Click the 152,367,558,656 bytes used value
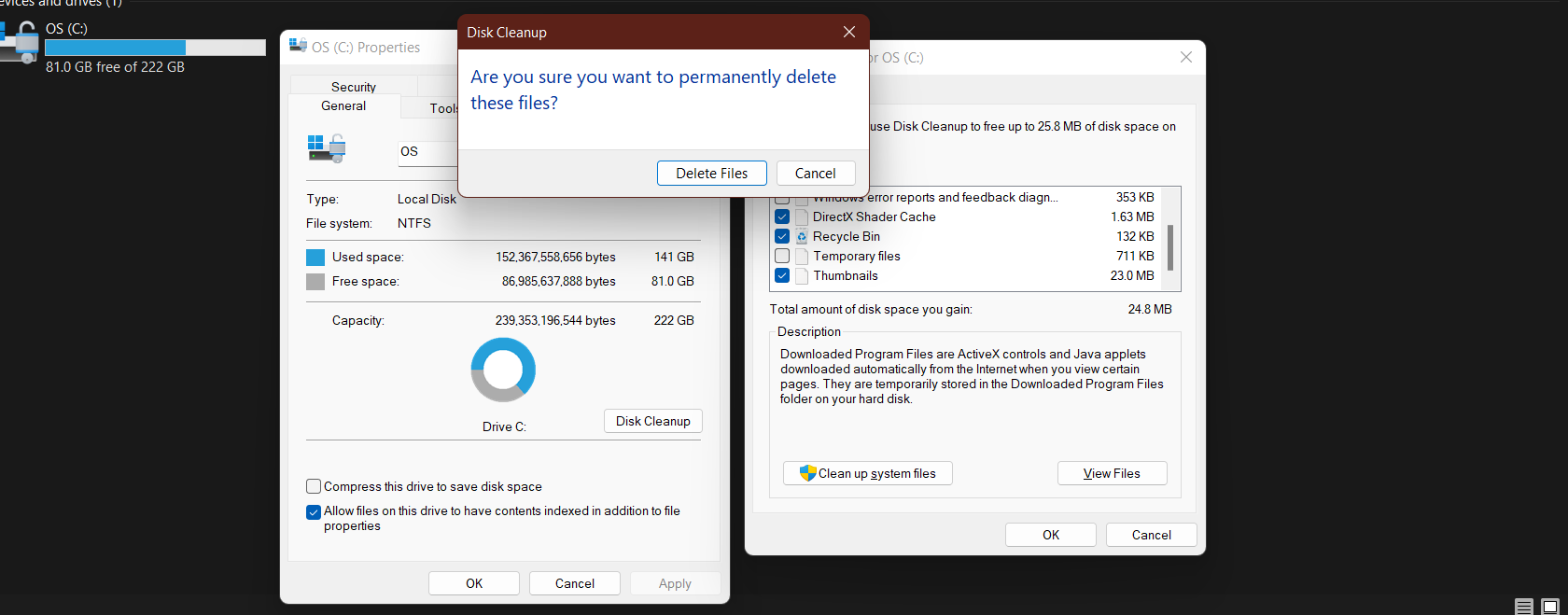Screen dimensions: 1568x615 (555, 257)
